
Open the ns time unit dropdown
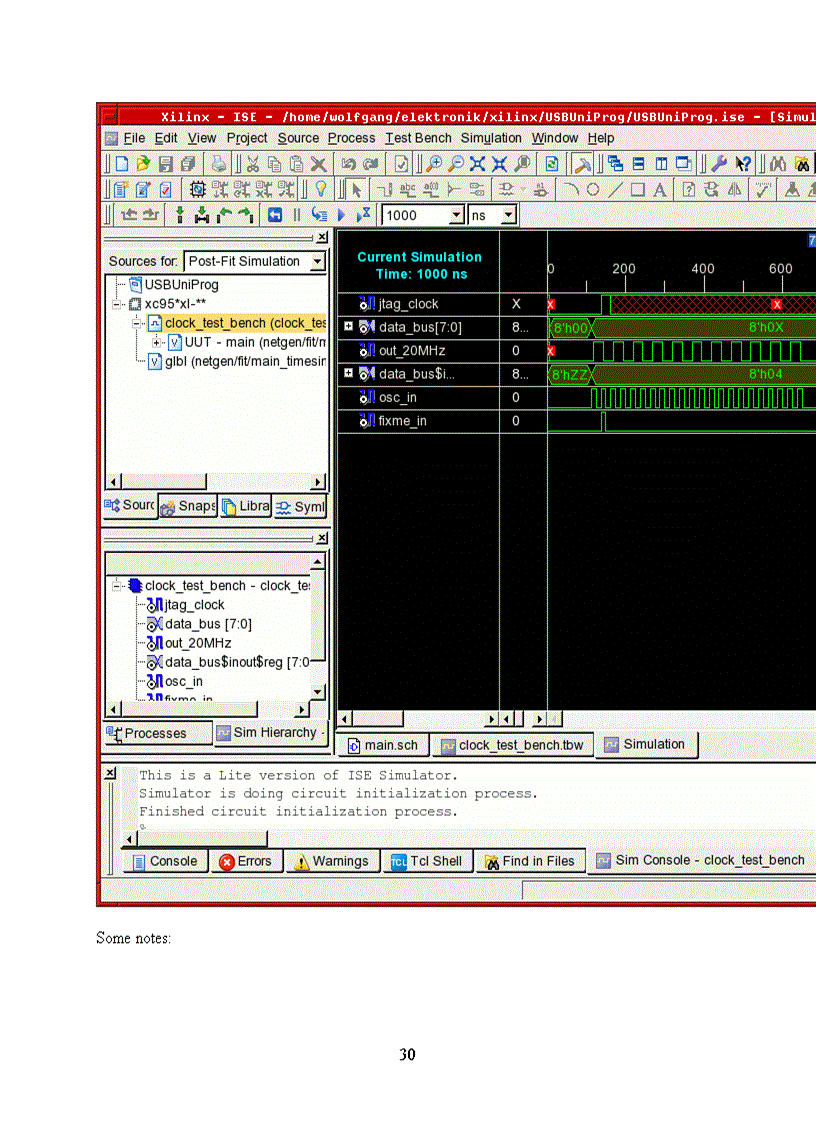point(507,215)
